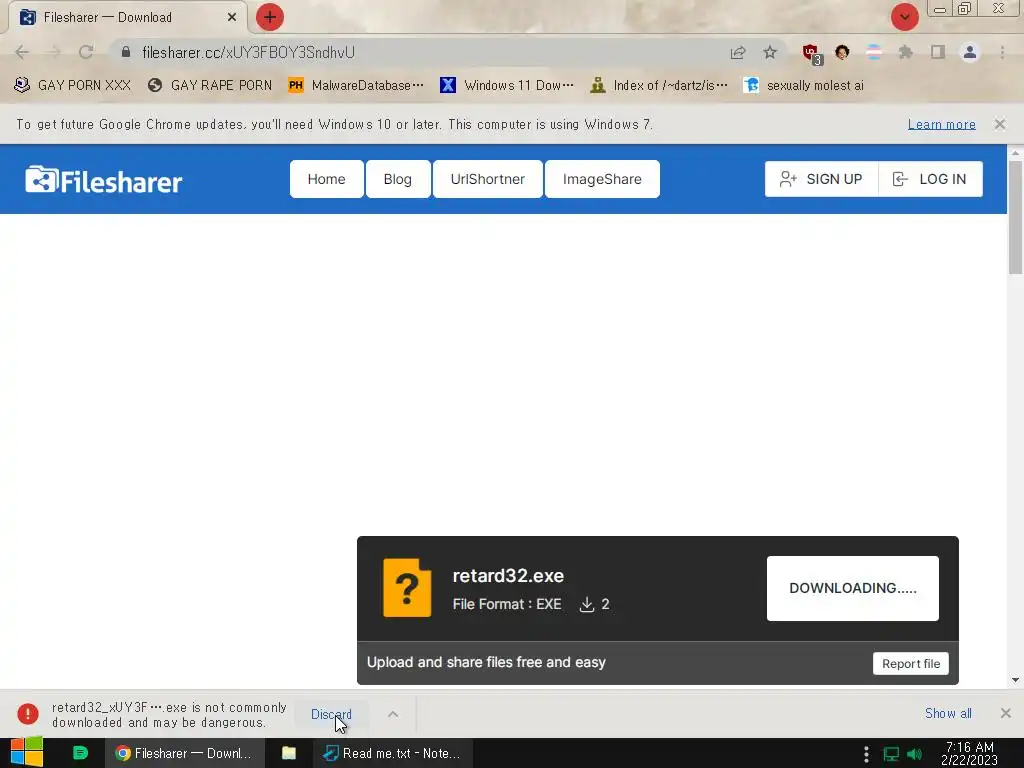Image resolution: width=1024 pixels, height=768 pixels.
Task: Open the Home menu item
Action: point(327,179)
